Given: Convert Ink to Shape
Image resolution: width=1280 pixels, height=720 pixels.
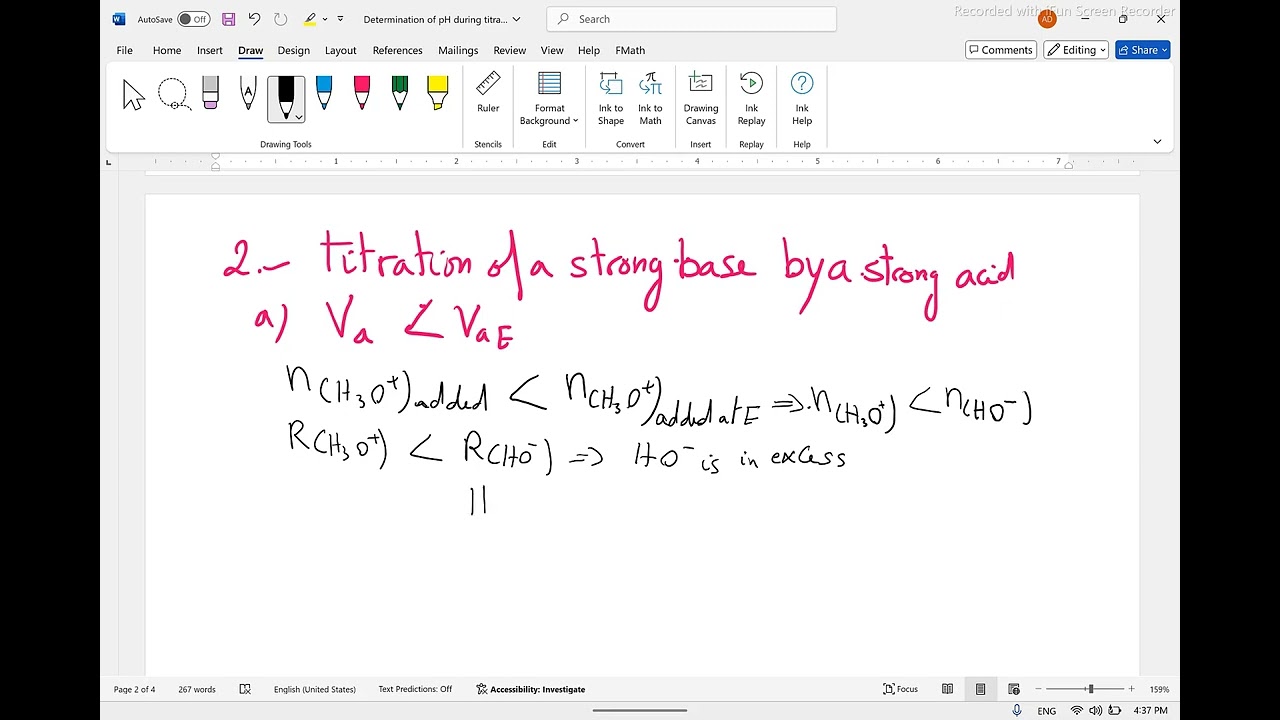Looking at the screenshot, I should (611, 98).
